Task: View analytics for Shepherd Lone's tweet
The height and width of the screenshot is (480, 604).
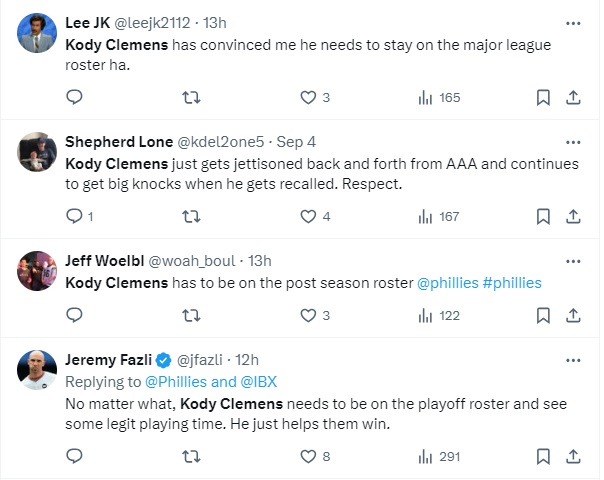Action: (x=425, y=216)
